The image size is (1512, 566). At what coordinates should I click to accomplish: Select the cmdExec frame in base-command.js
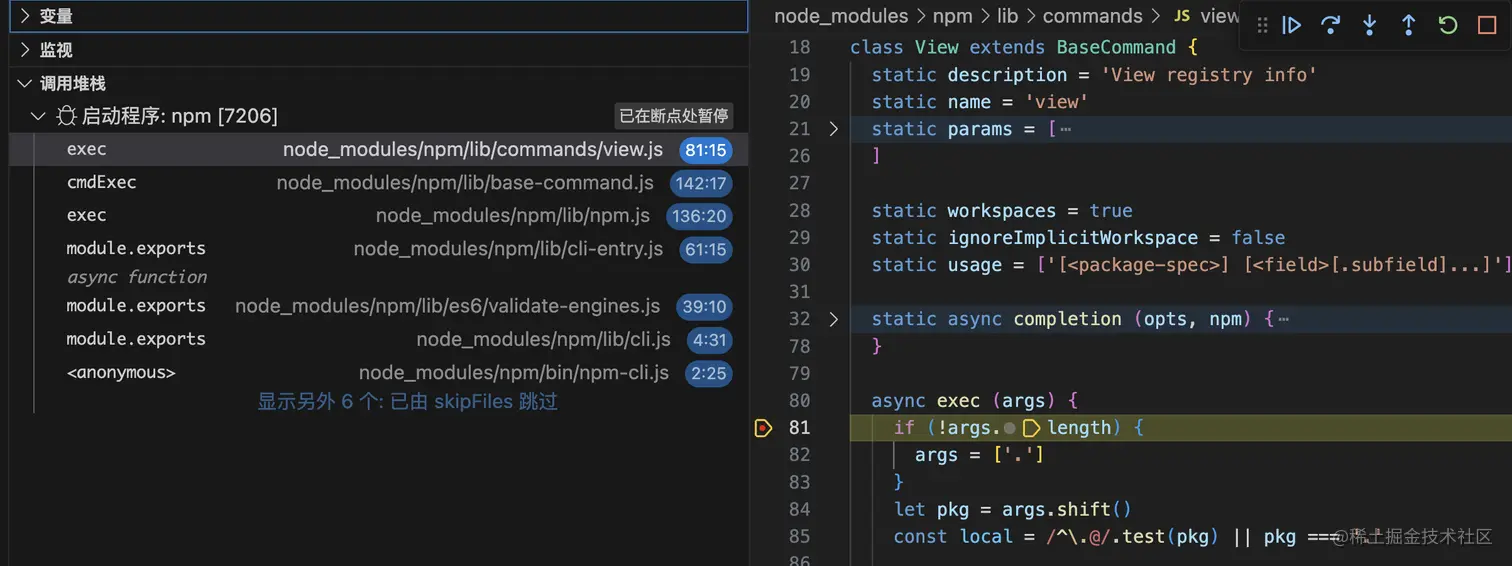[378, 183]
